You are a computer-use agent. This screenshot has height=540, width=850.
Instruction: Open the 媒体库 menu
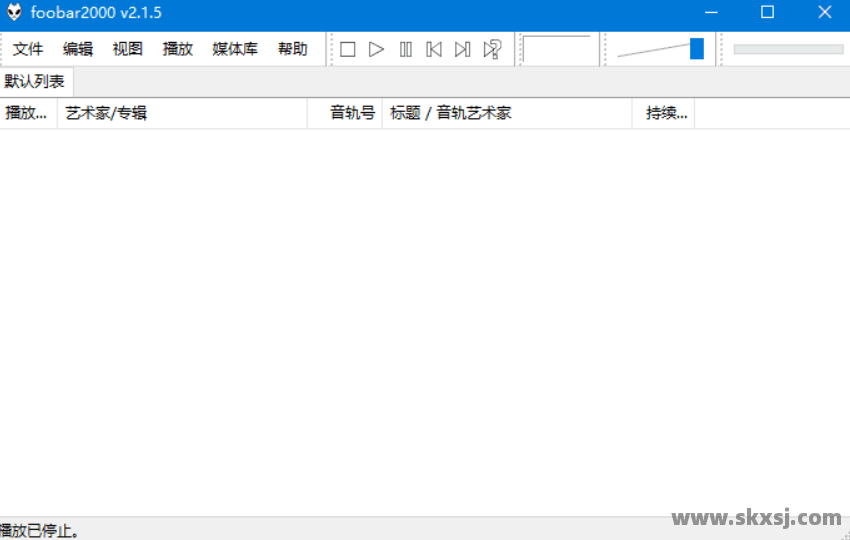pos(235,49)
